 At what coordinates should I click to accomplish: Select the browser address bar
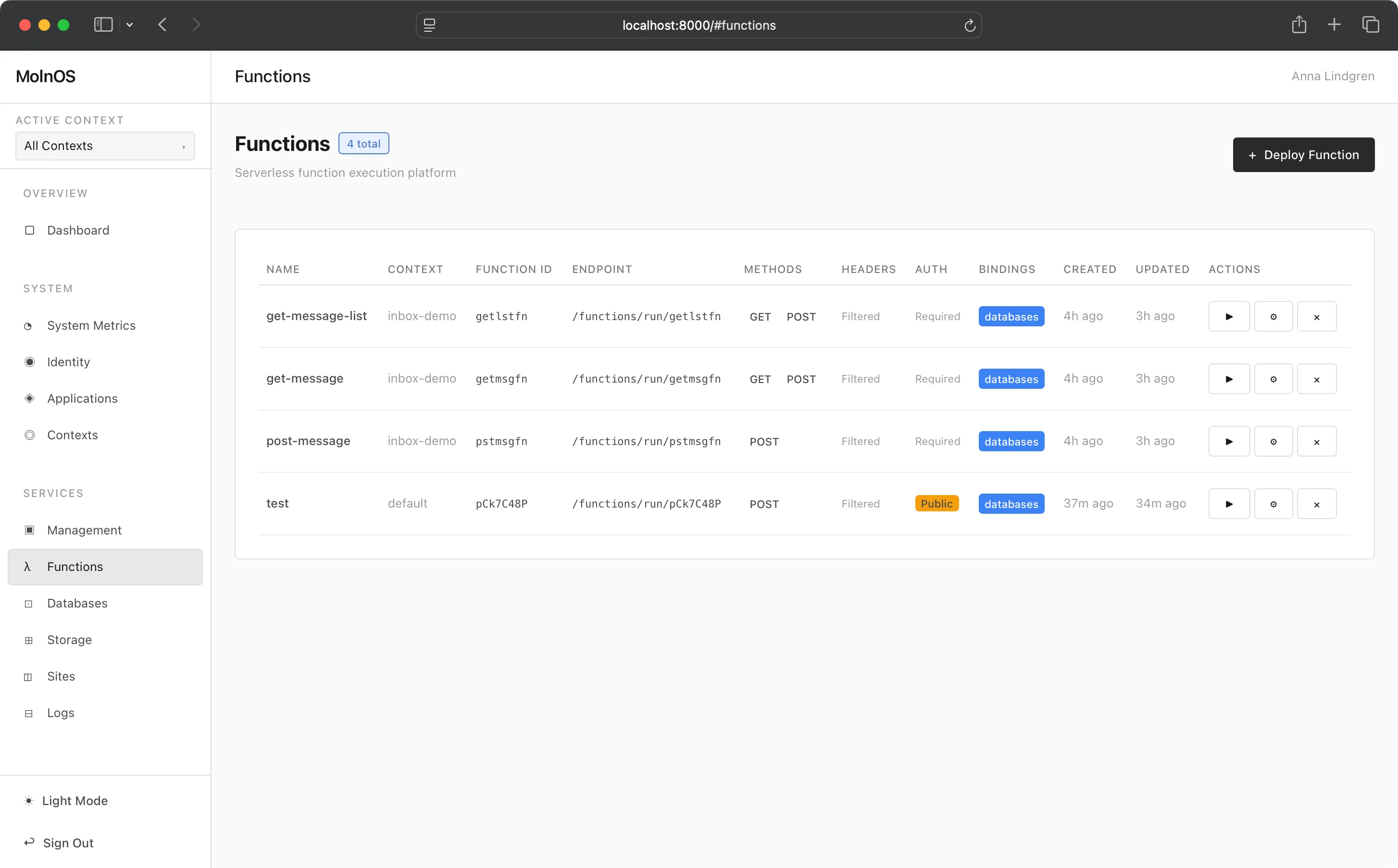(698, 25)
